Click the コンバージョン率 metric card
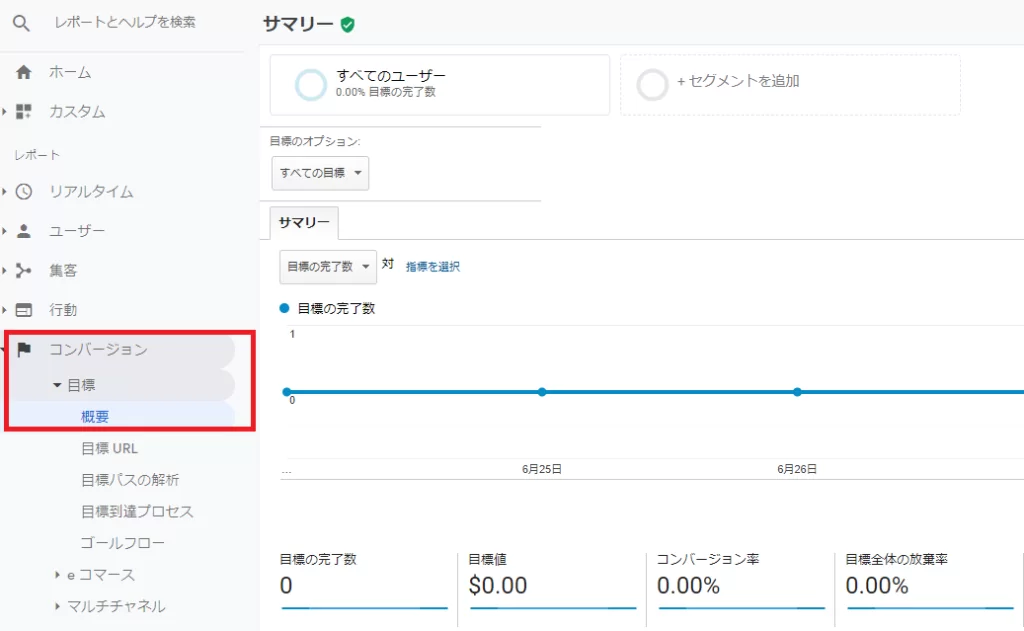1024x631 pixels. point(741,581)
